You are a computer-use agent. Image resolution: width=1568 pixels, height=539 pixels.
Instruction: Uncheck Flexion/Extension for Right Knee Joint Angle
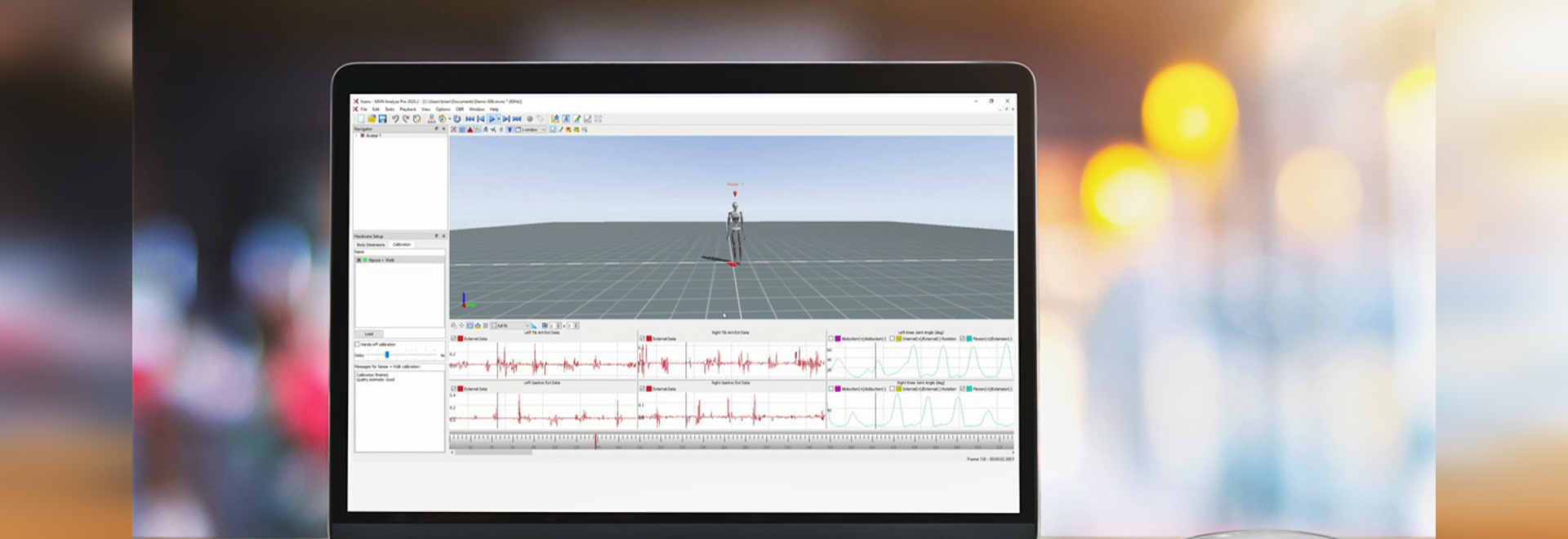(962, 389)
